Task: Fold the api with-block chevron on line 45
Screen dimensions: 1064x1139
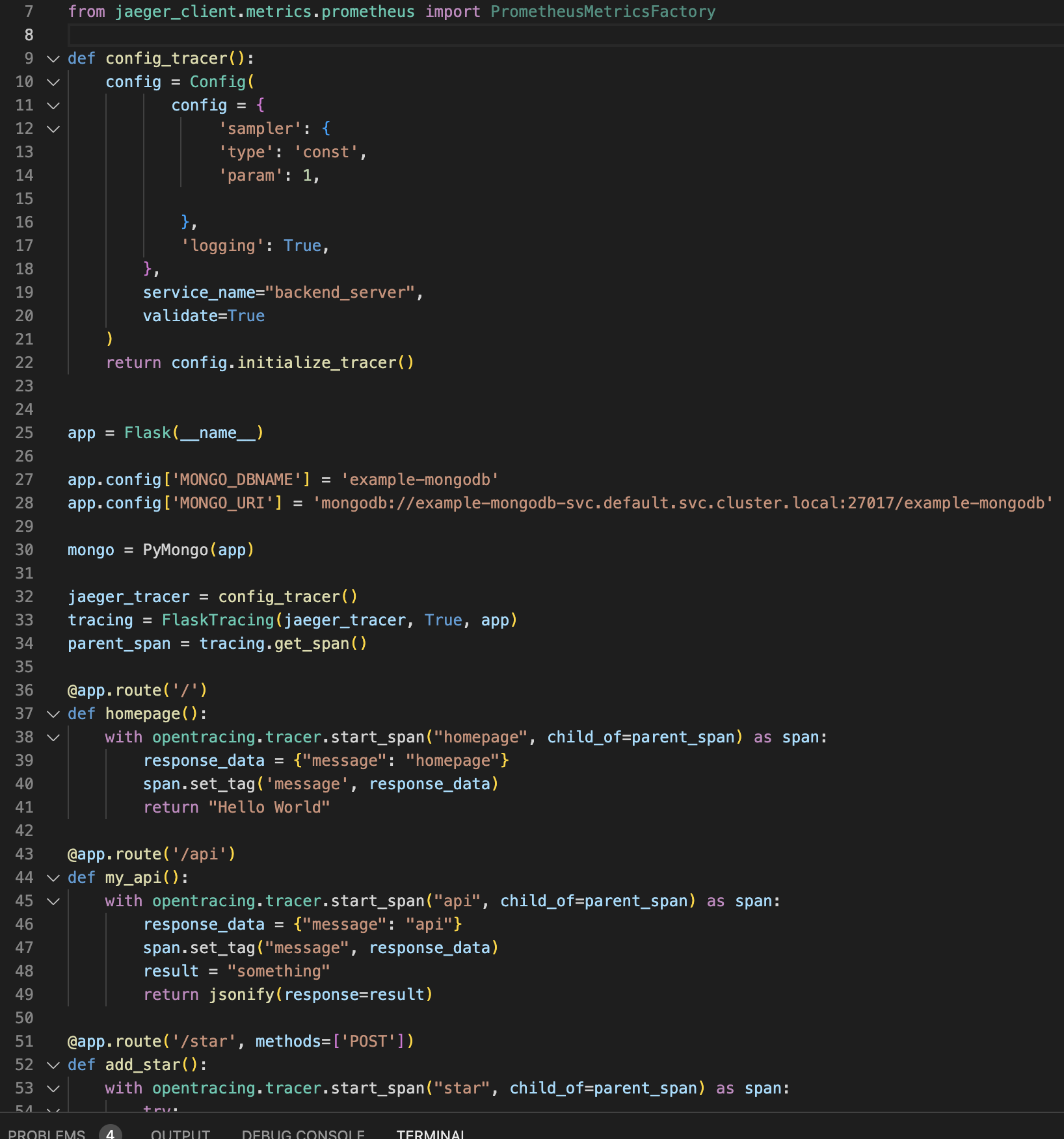Action: 53,901
